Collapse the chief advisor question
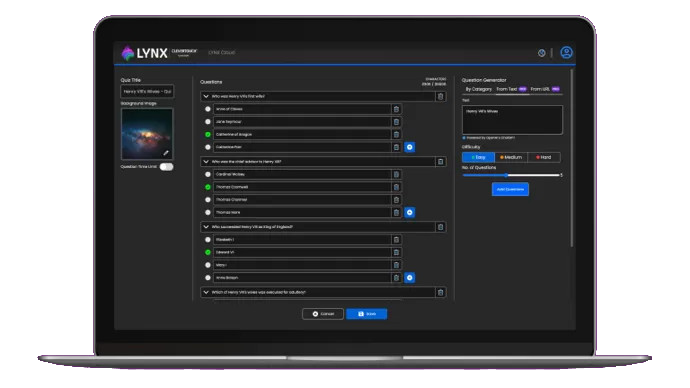Screen dimensions: 690x388 click(206, 162)
